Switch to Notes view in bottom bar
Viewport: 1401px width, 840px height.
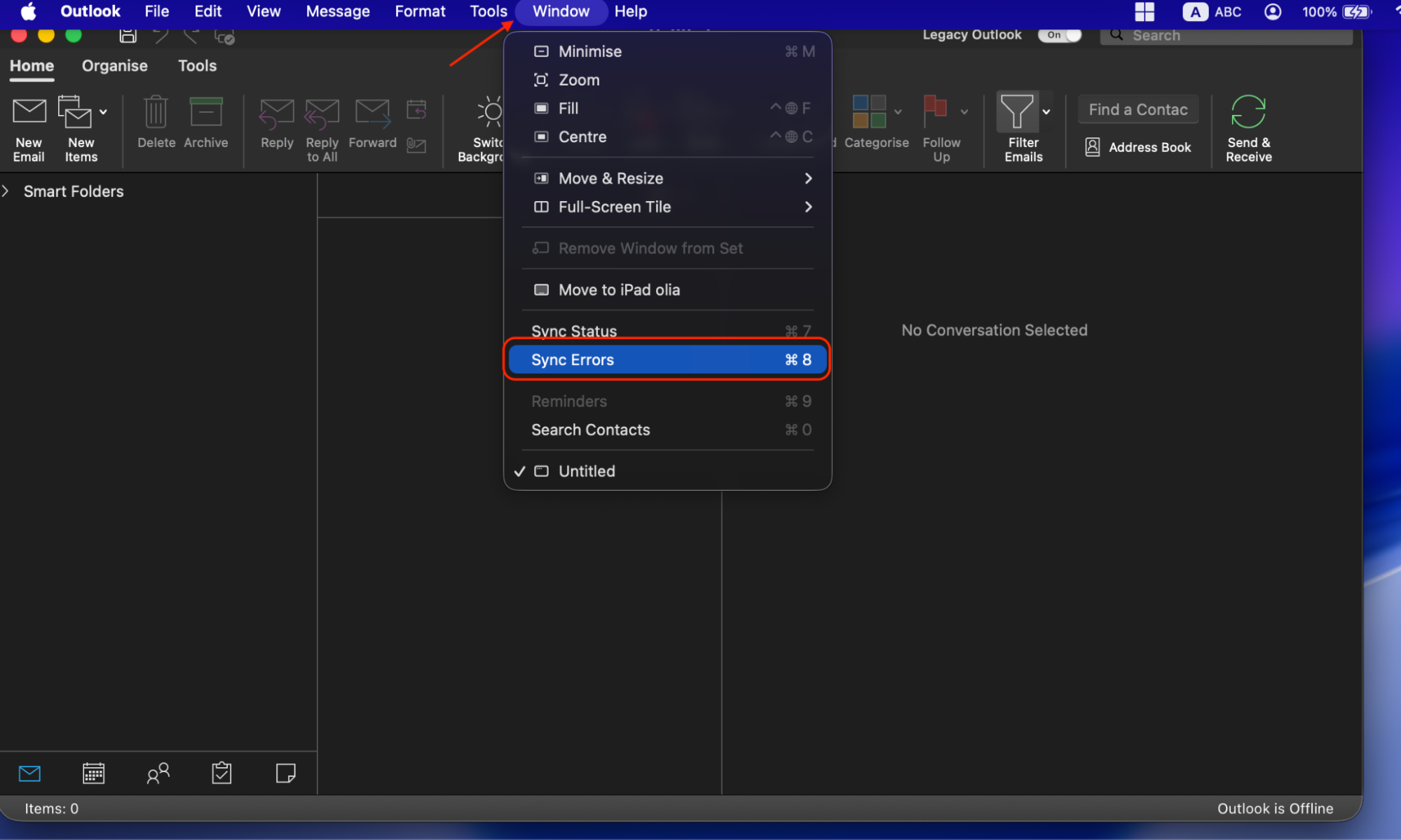pos(285,773)
